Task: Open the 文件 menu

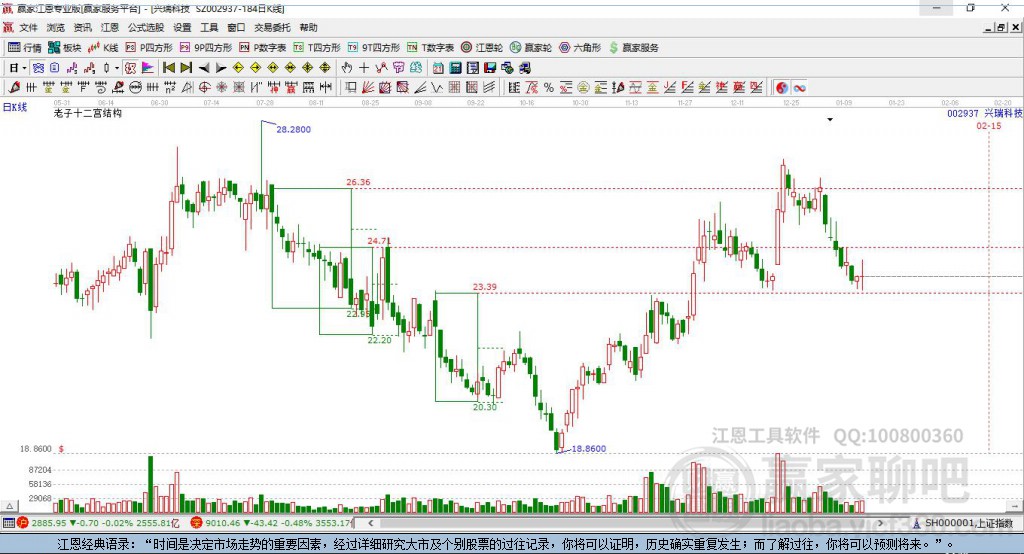Action: point(28,27)
